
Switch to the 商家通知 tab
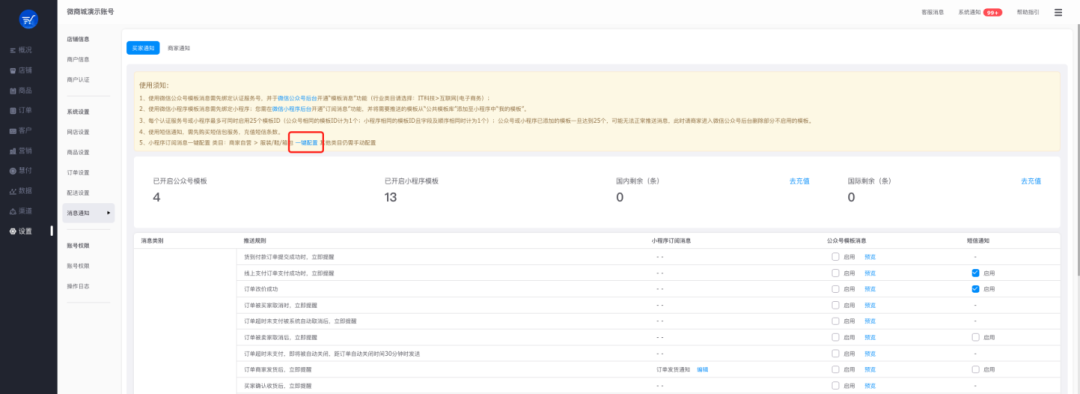tap(179, 48)
